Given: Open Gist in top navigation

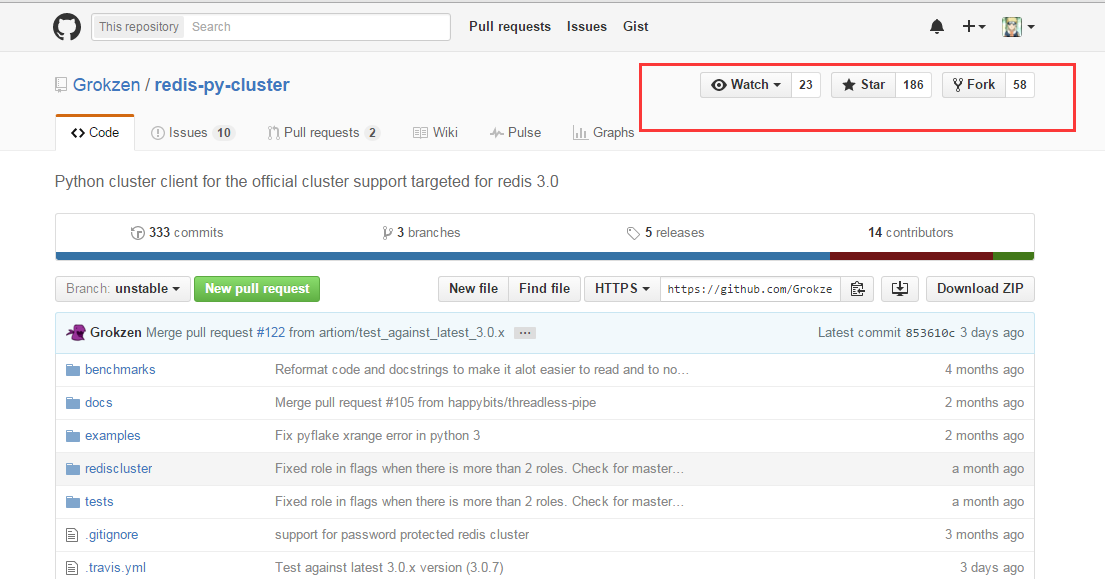Looking at the screenshot, I should click(636, 27).
